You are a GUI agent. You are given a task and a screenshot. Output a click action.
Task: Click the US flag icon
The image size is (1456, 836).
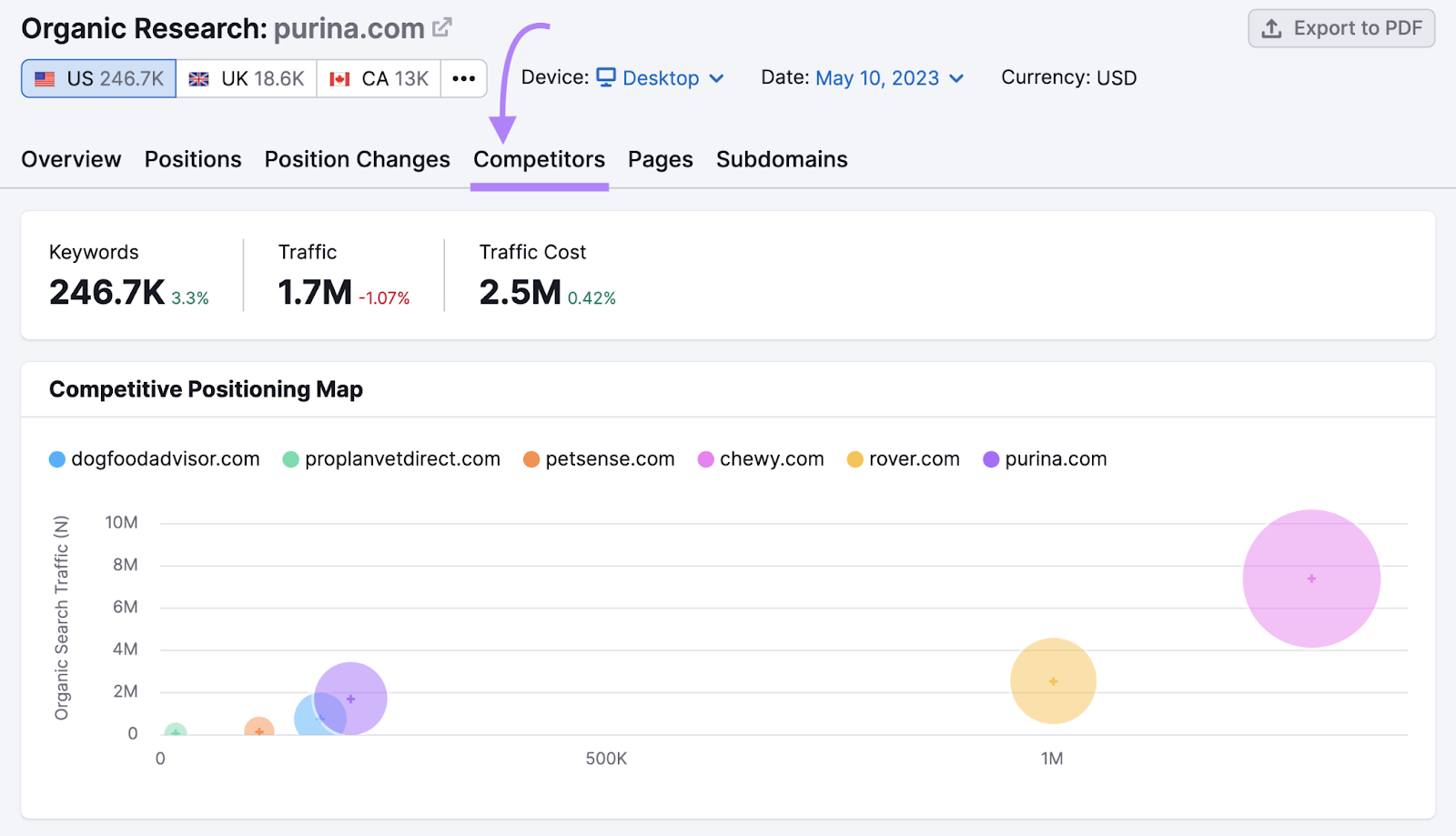(45, 79)
